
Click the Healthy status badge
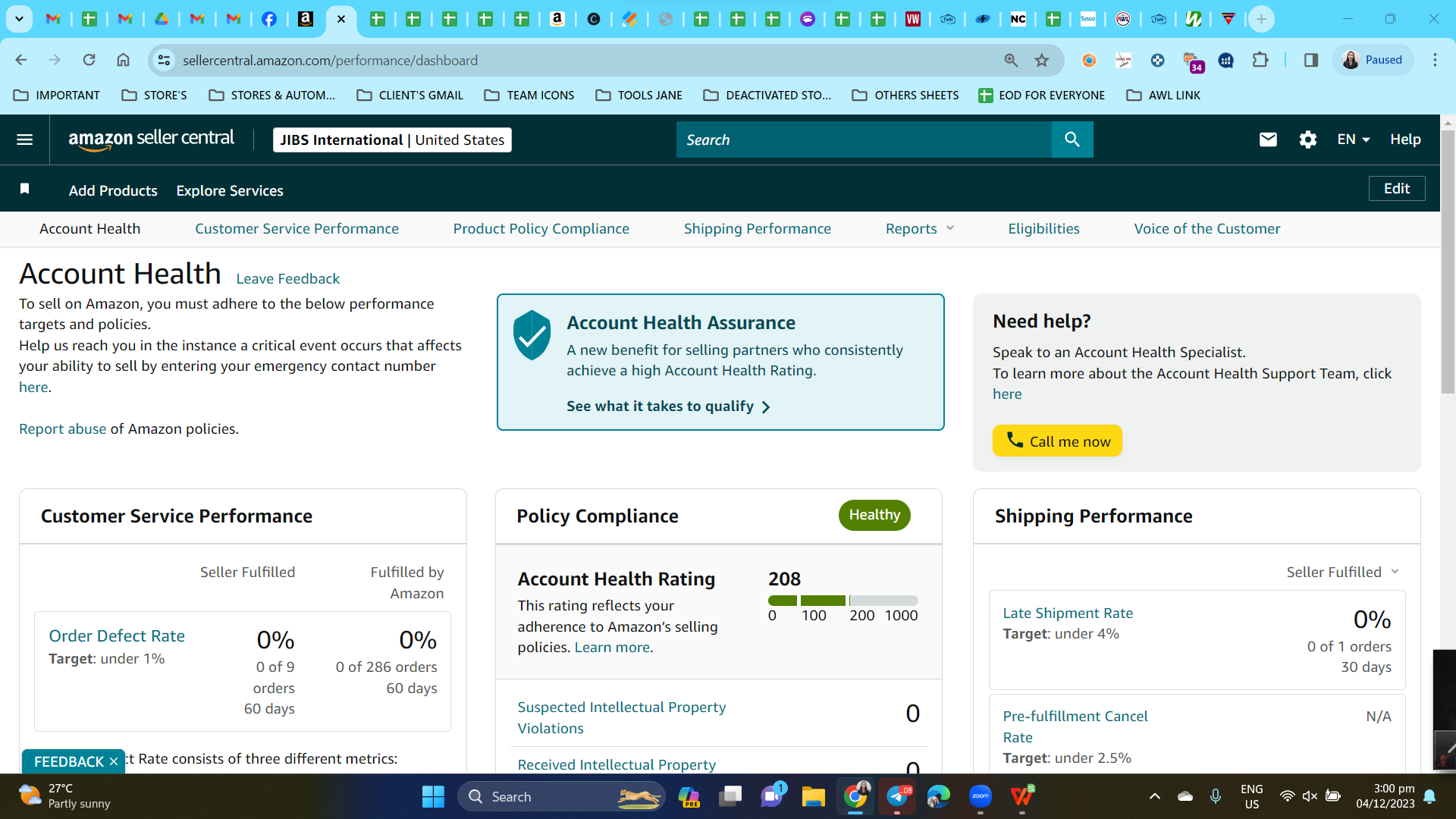pyautogui.click(x=874, y=515)
